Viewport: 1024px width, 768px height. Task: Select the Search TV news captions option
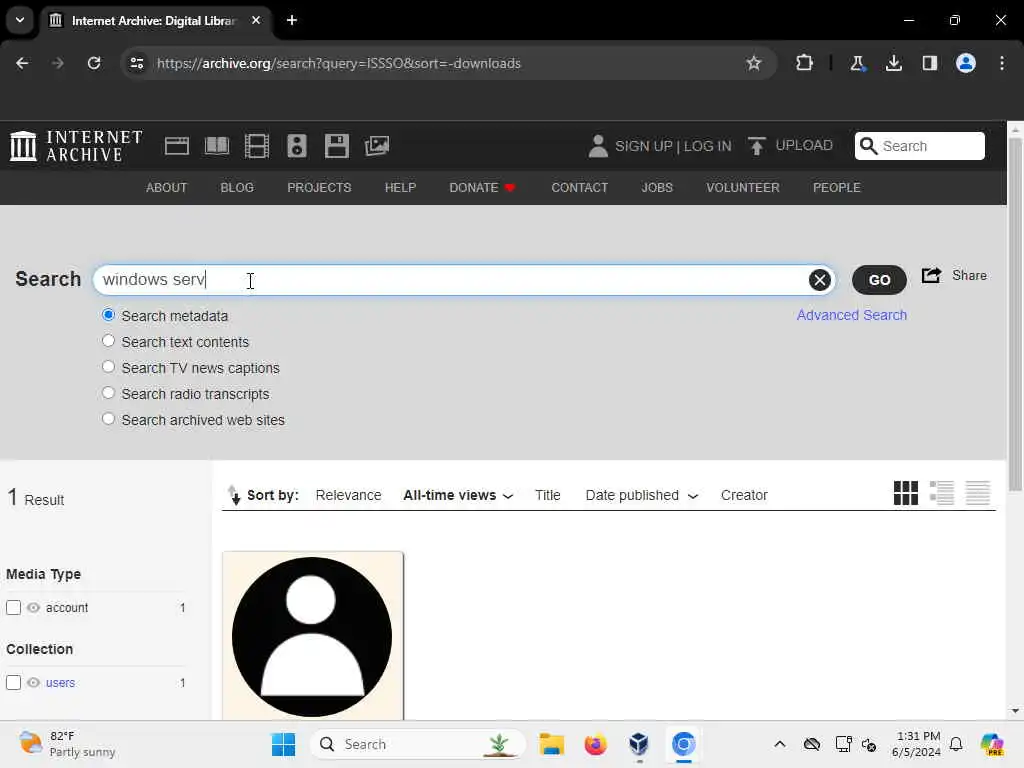(108, 368)
